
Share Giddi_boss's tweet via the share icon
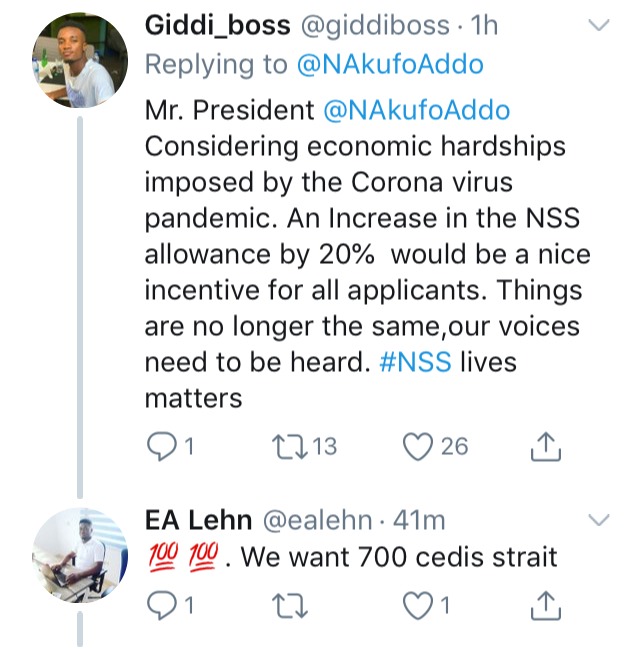tap(543, 447)
